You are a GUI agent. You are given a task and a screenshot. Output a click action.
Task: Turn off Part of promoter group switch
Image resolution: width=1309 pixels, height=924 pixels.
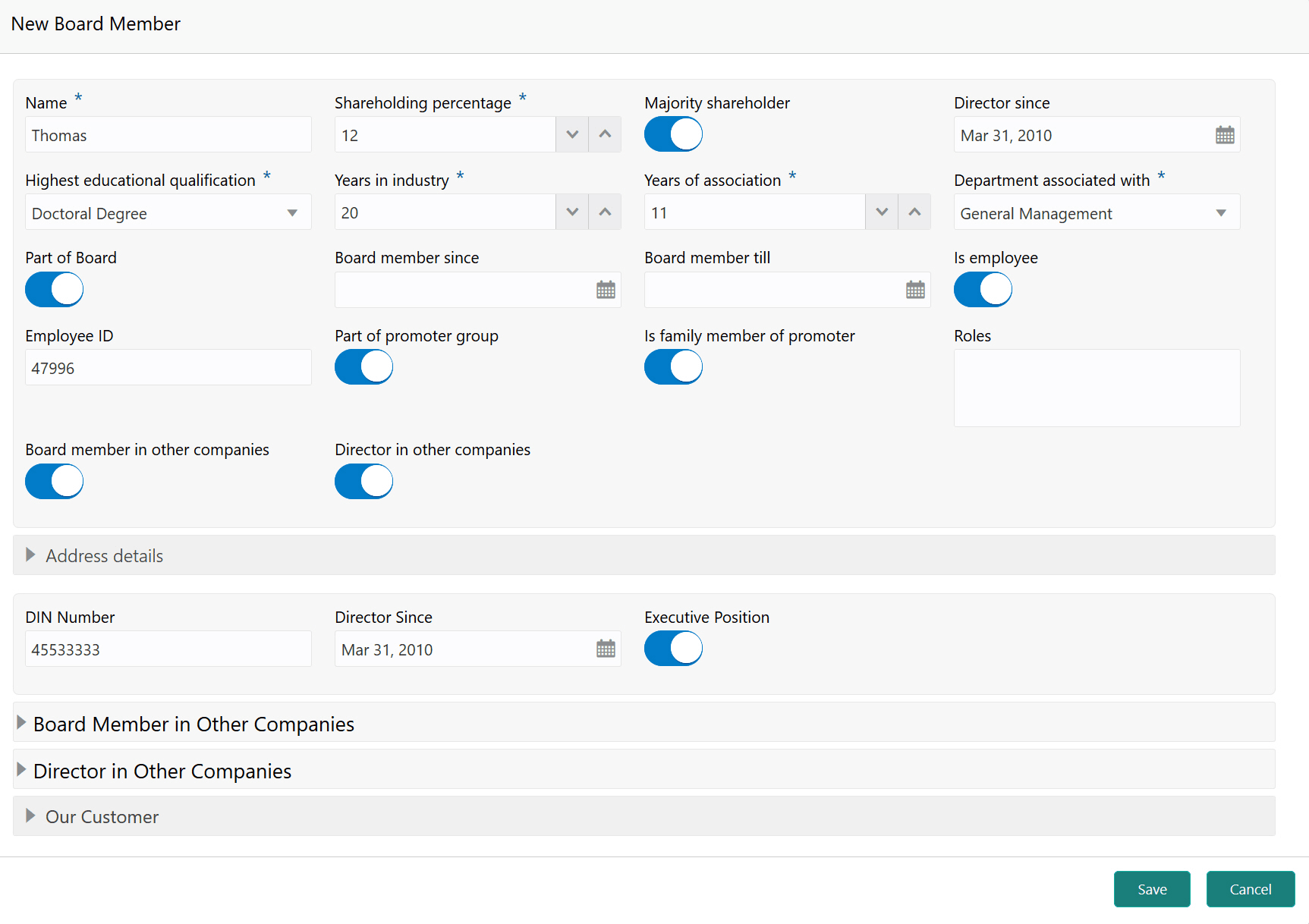363,367
